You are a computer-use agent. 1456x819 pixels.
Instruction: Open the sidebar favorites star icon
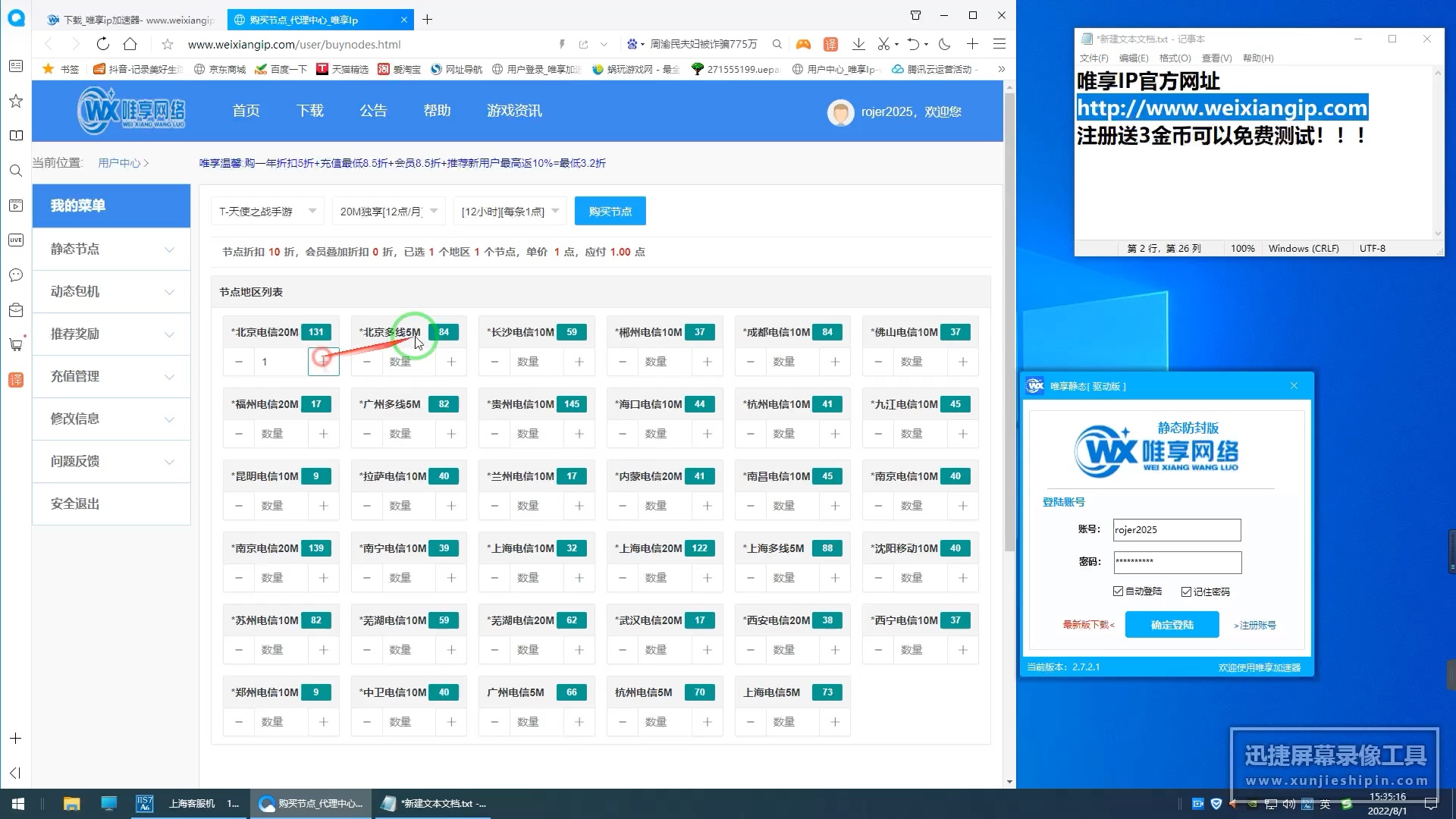16,101
